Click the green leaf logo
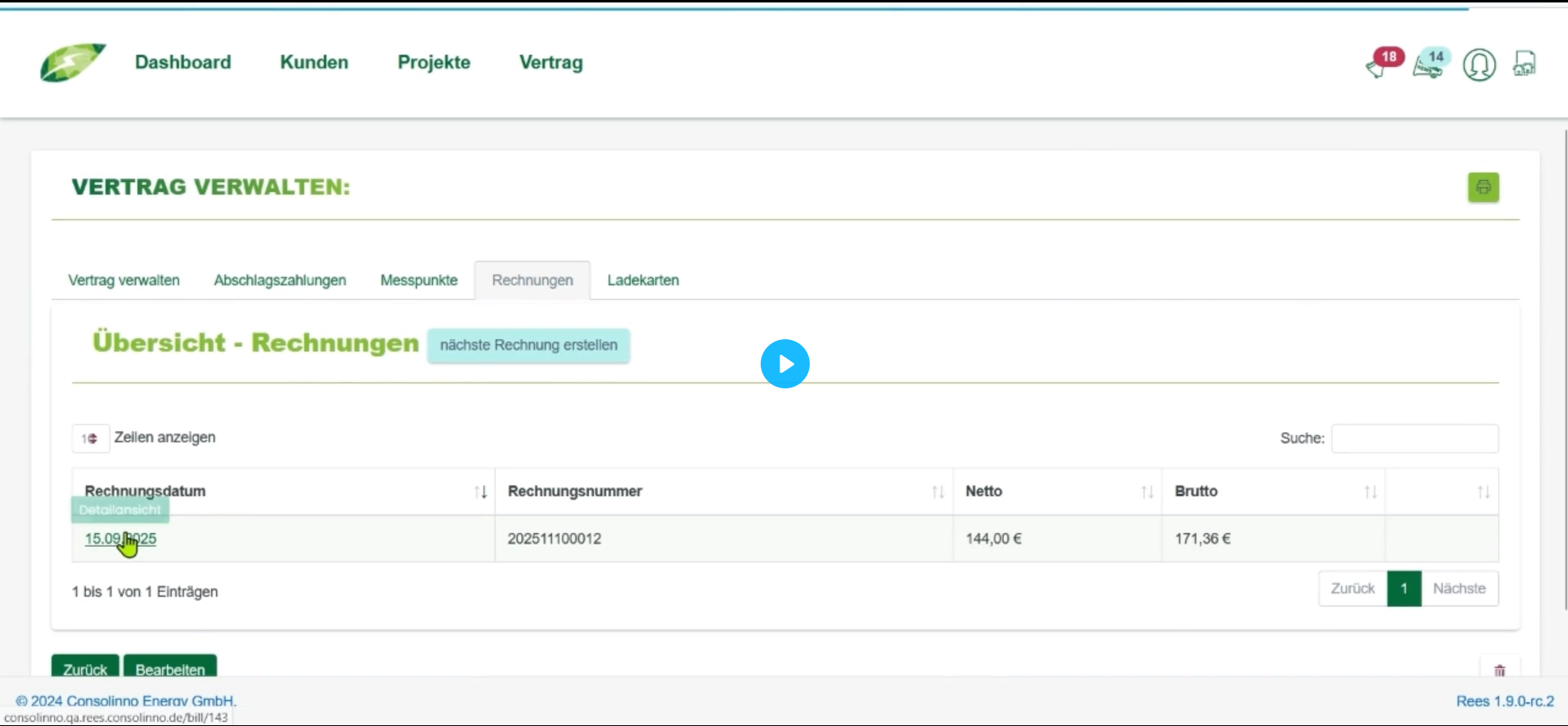 tap(73, 63)
